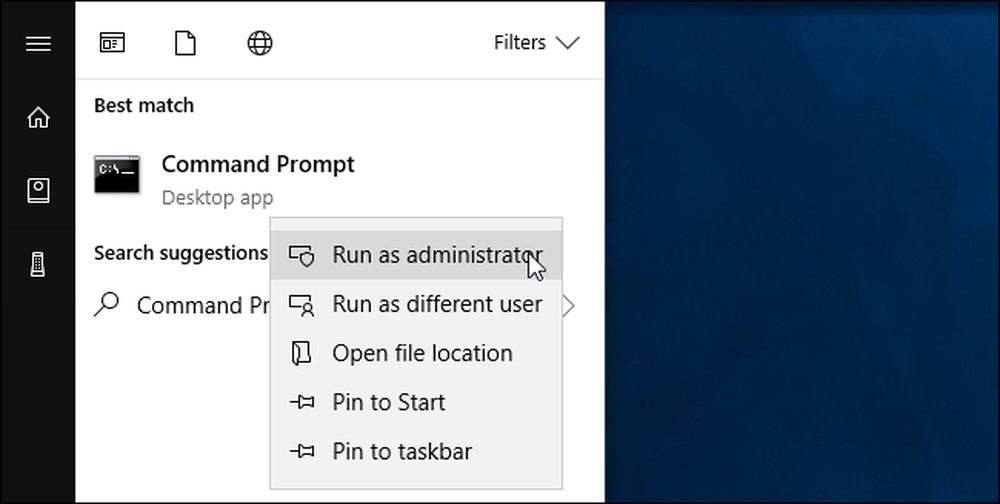Filter results by Documents icon
The width and height of the screenshot is (1000, 504).
pos(185,43)
